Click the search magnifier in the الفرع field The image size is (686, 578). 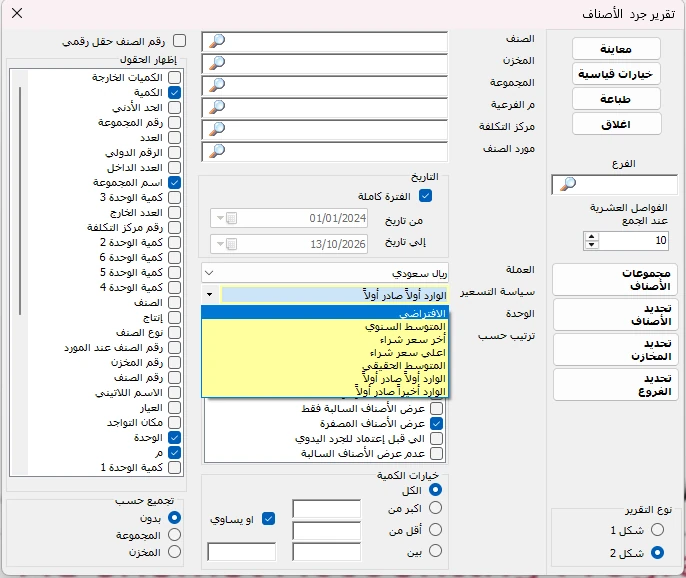coord(568,184)
